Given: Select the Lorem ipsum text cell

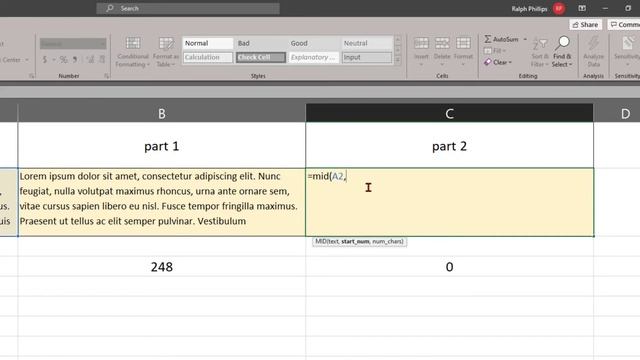Looking at the screenshot, I should coord(162,202).
